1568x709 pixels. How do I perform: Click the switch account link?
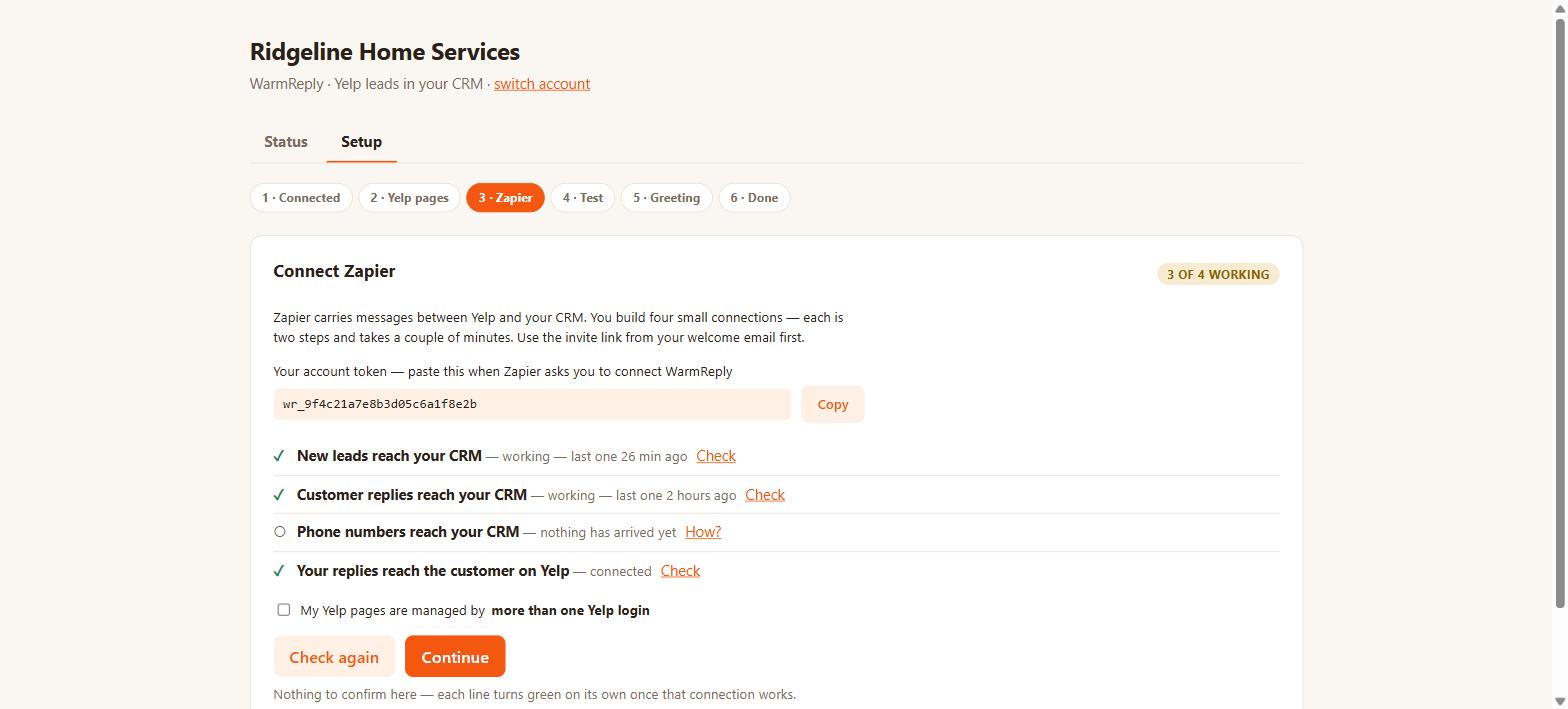click(x=542, y=84)
